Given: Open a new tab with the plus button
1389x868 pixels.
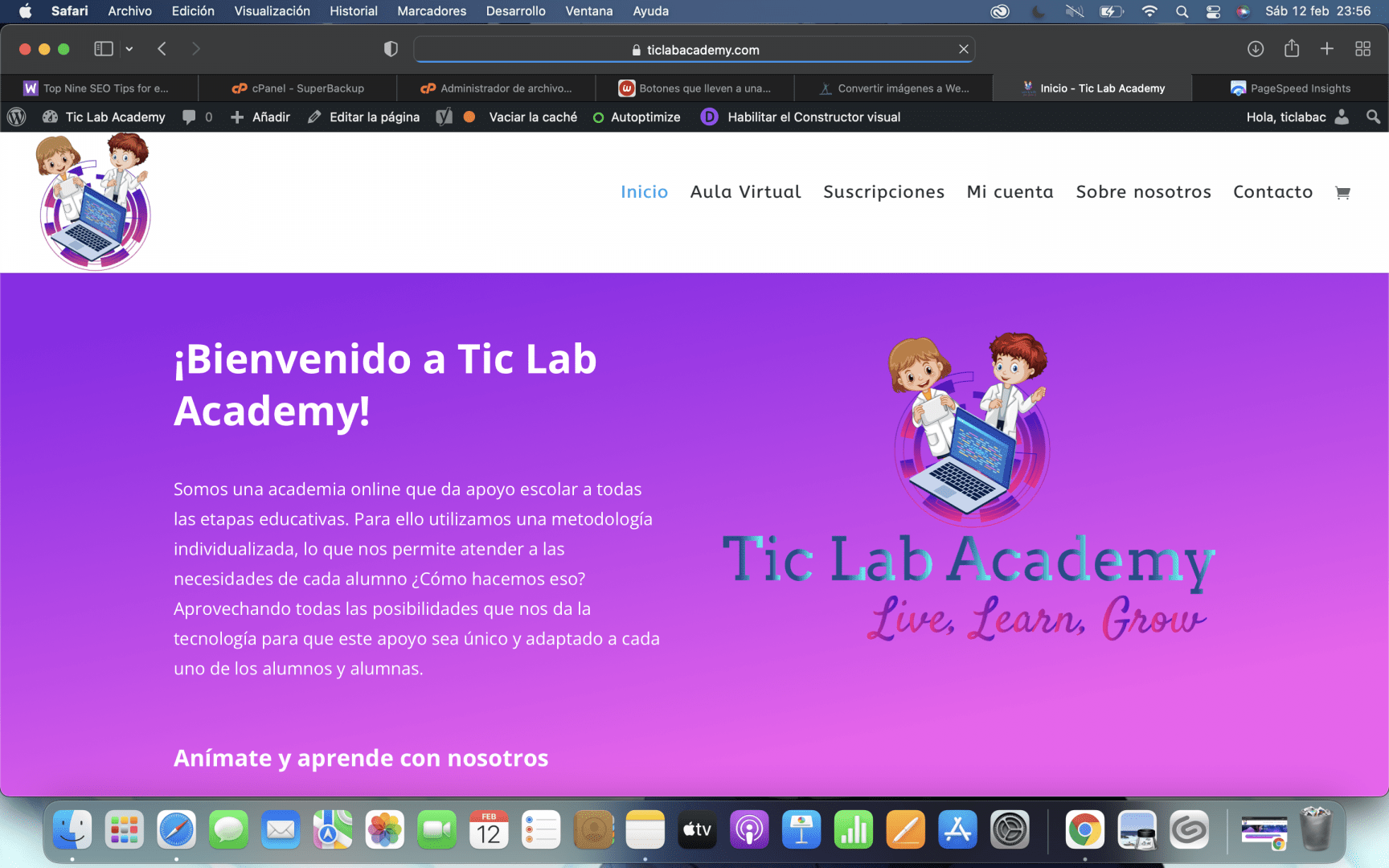Looking at the screenshot, I should [x=1327, y=49].
